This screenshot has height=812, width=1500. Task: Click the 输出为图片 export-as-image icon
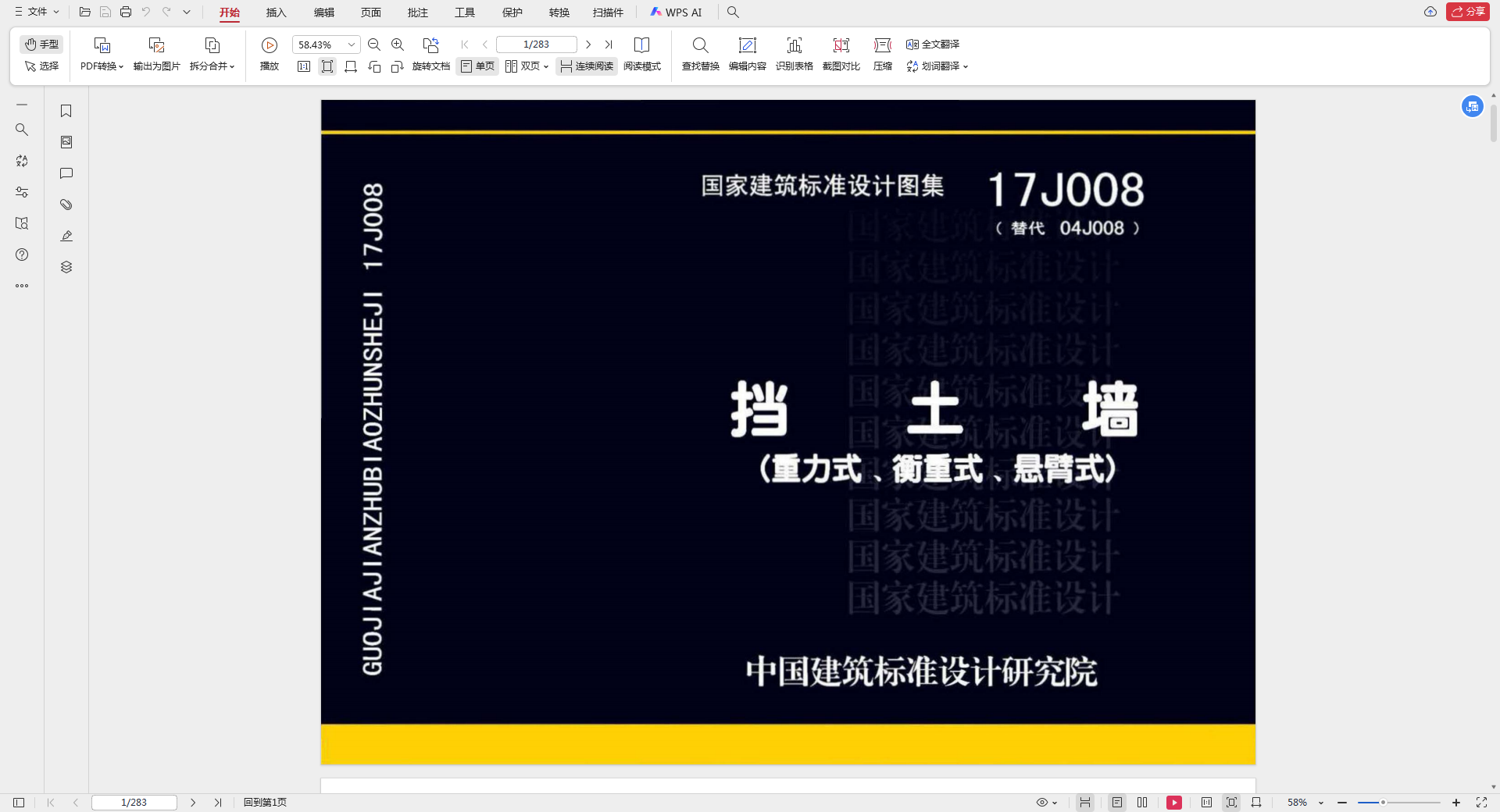click(x=156, y=45)
